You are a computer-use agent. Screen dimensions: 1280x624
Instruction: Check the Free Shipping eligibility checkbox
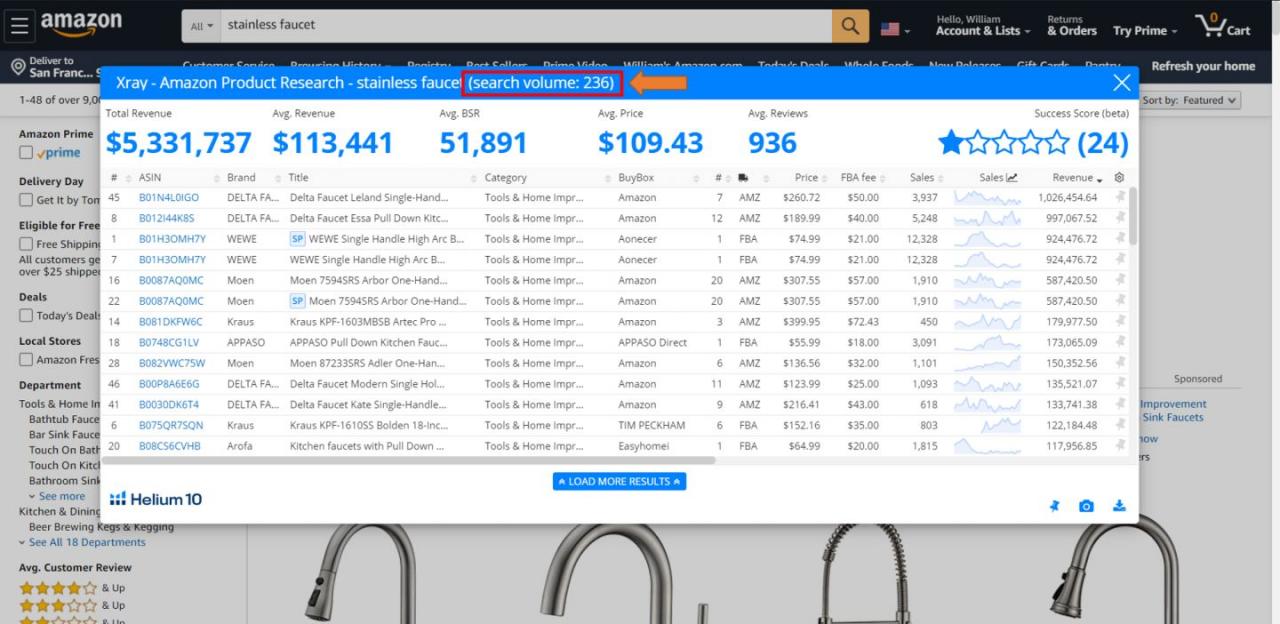point(26,244)
